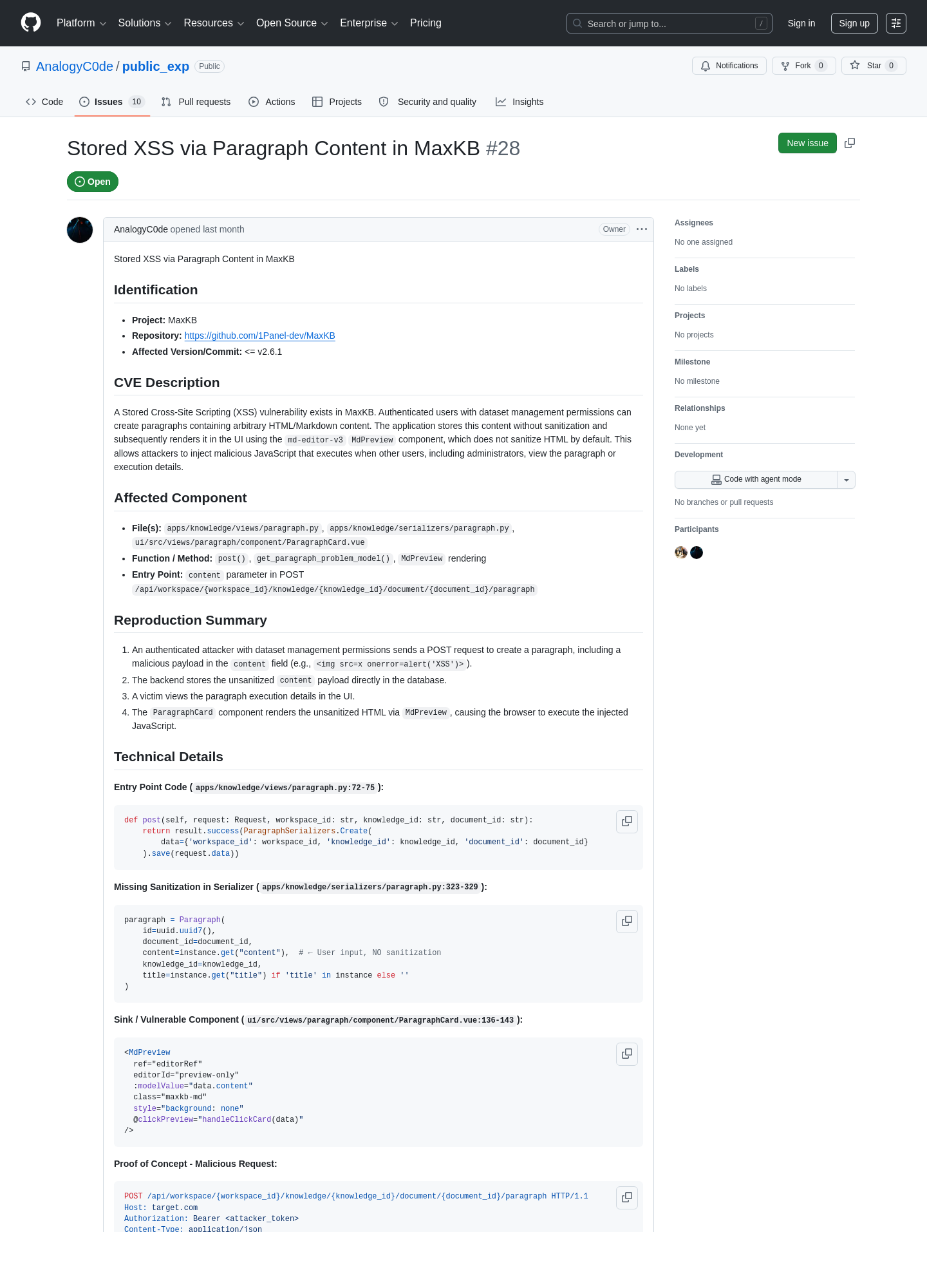Screen dimensions: 927x1288
Task: Open the Security and quality tab
Action: [428, 102]
